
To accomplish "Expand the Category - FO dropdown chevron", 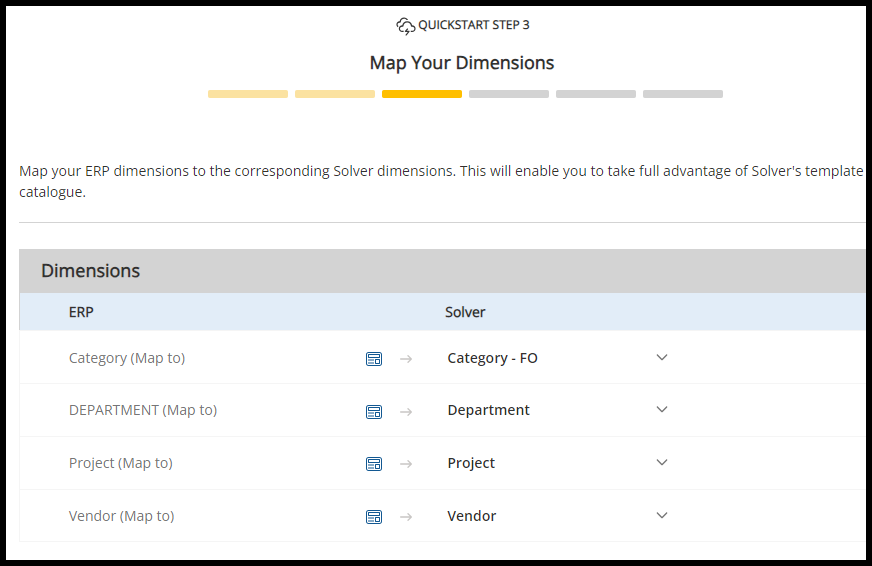I will tap(661, 358).
